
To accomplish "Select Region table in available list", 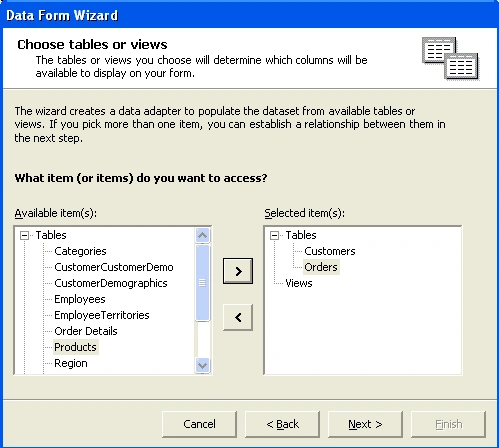I will pyautogui.click(x=71, y=363).
